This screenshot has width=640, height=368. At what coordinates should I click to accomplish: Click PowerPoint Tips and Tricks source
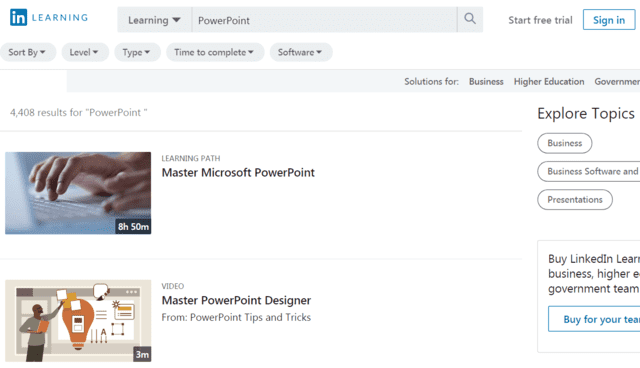250,317
